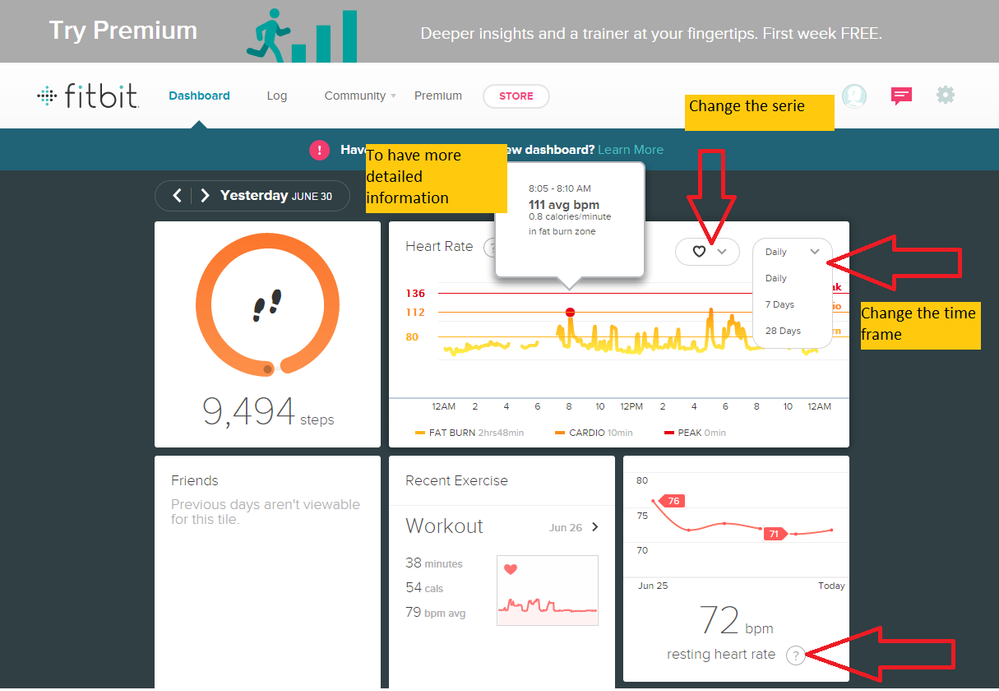
Task: Go to previous day arrow
Action: pyautogui.click(x=177, y=196)
